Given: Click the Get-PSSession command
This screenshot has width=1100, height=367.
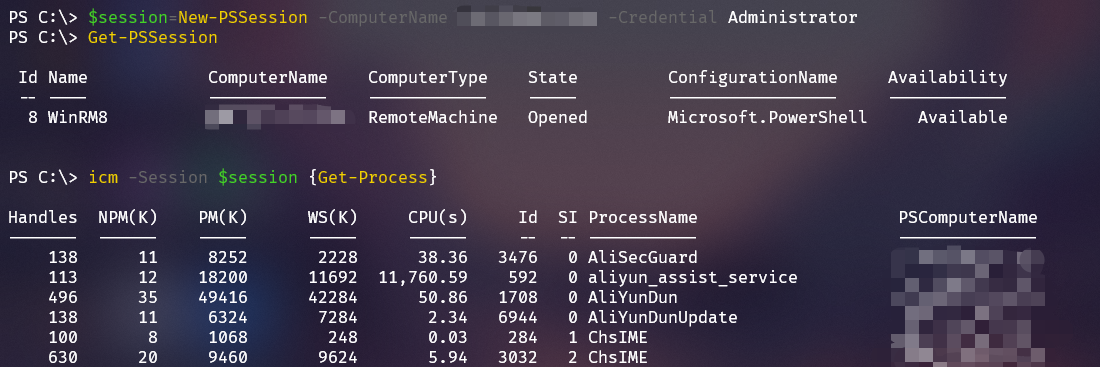Looking at the screenshot, I should (153, 37).
